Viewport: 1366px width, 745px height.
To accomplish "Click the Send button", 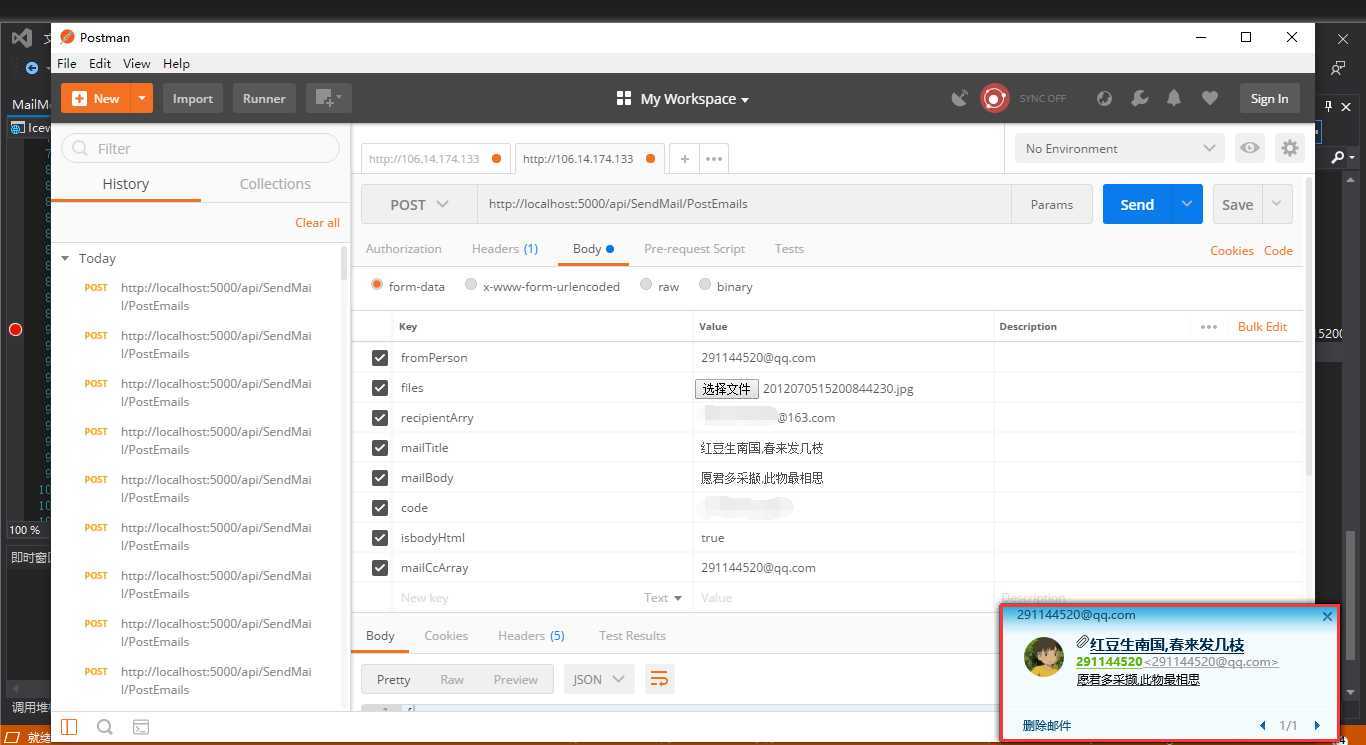I will click(1137, 204).
